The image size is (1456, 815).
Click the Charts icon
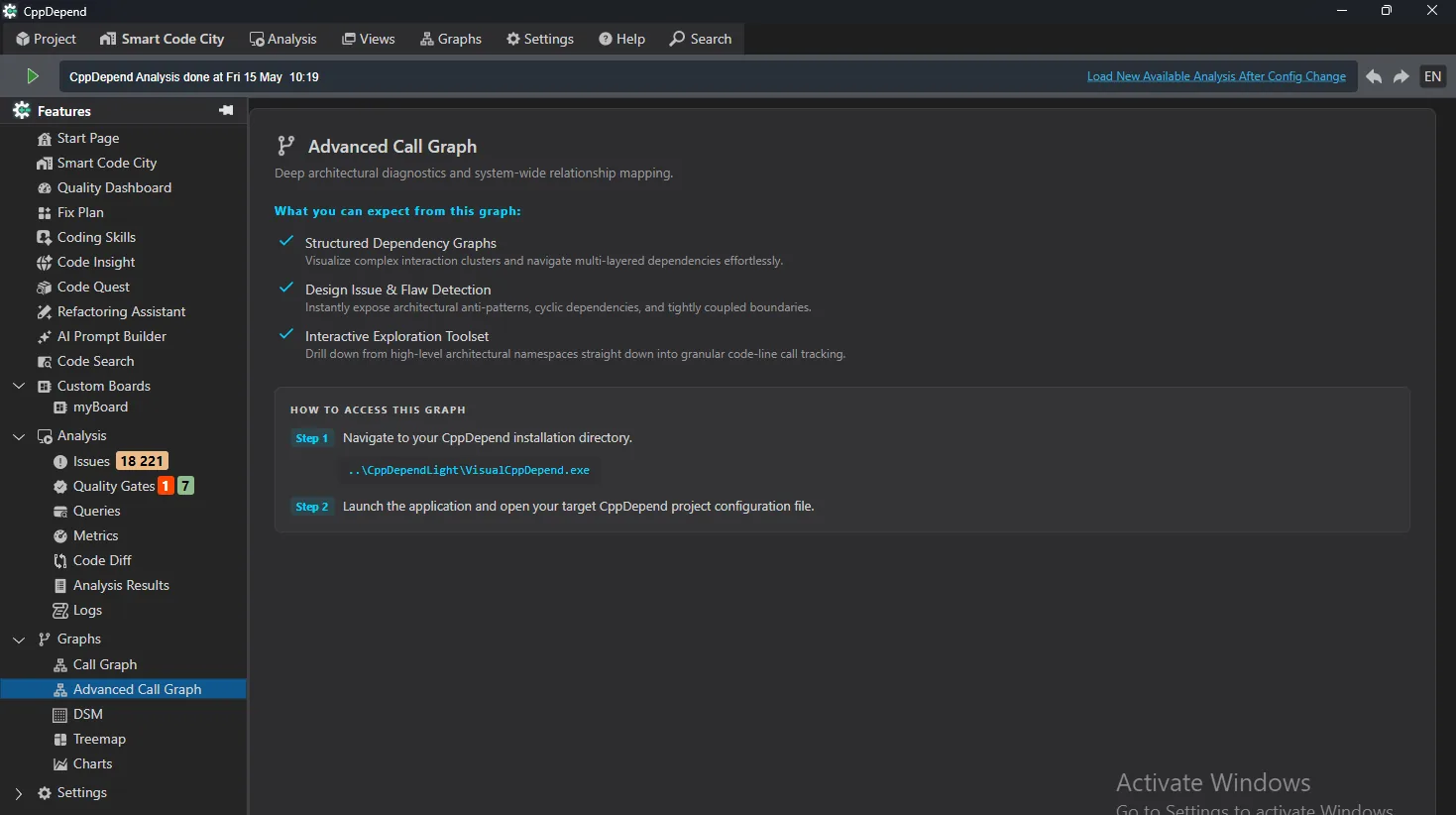60,764
